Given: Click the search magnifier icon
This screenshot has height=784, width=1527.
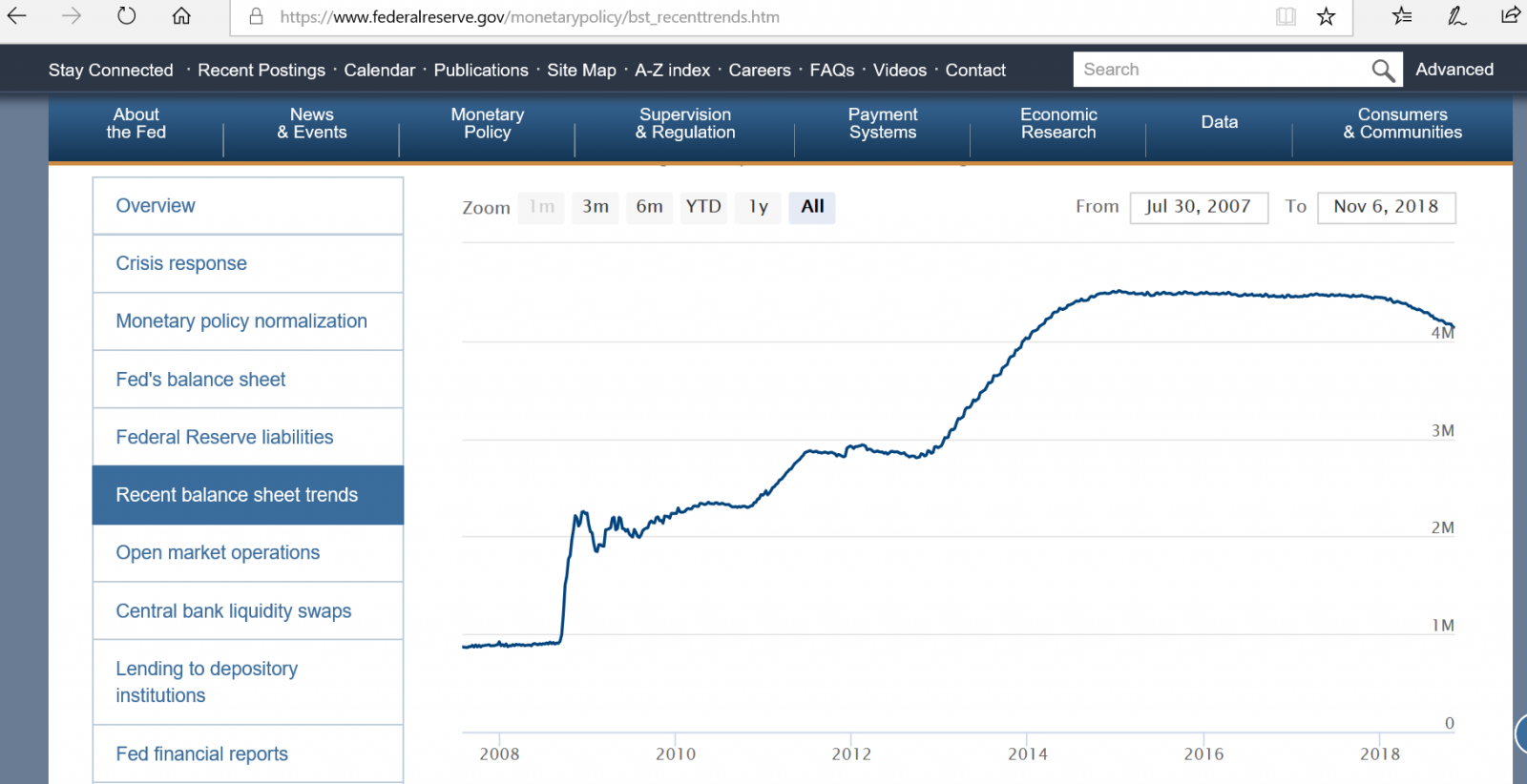Looking at the screenshot, I should (1383, 70).
